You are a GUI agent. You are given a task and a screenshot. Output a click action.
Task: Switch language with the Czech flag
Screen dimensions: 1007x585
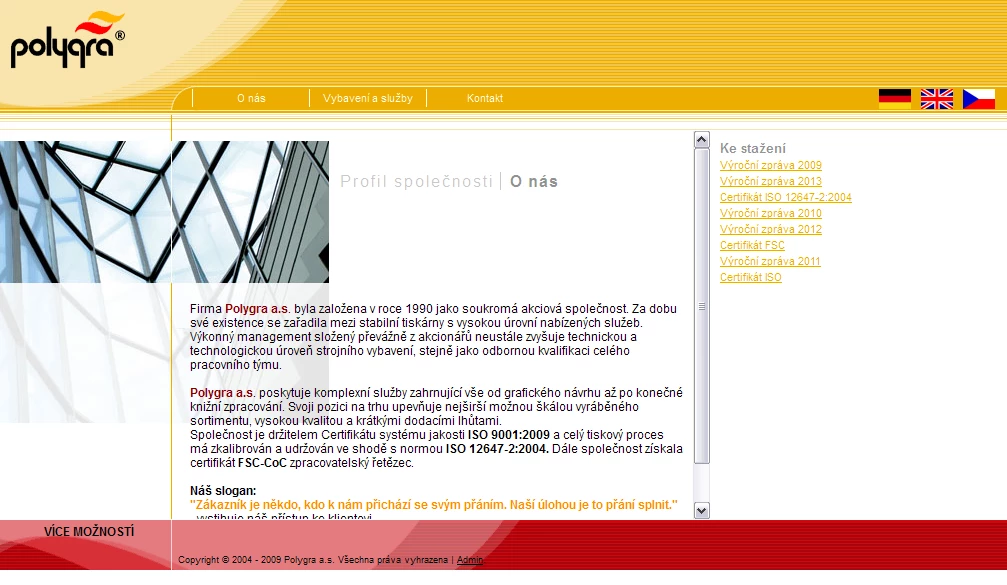click(979, 99)
